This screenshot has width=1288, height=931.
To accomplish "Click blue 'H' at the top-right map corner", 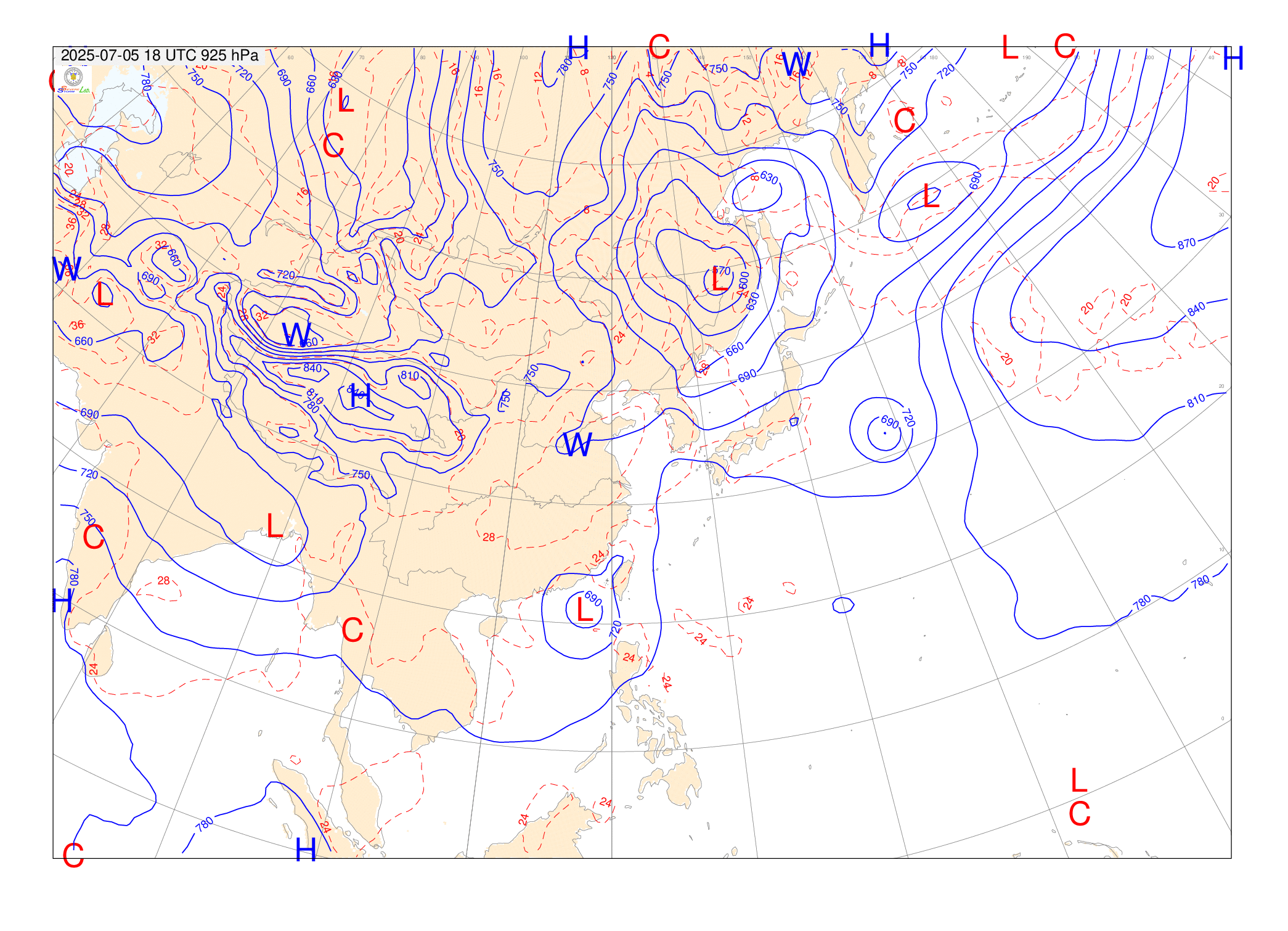I will pyautogui.click(x=1233, y=59).
